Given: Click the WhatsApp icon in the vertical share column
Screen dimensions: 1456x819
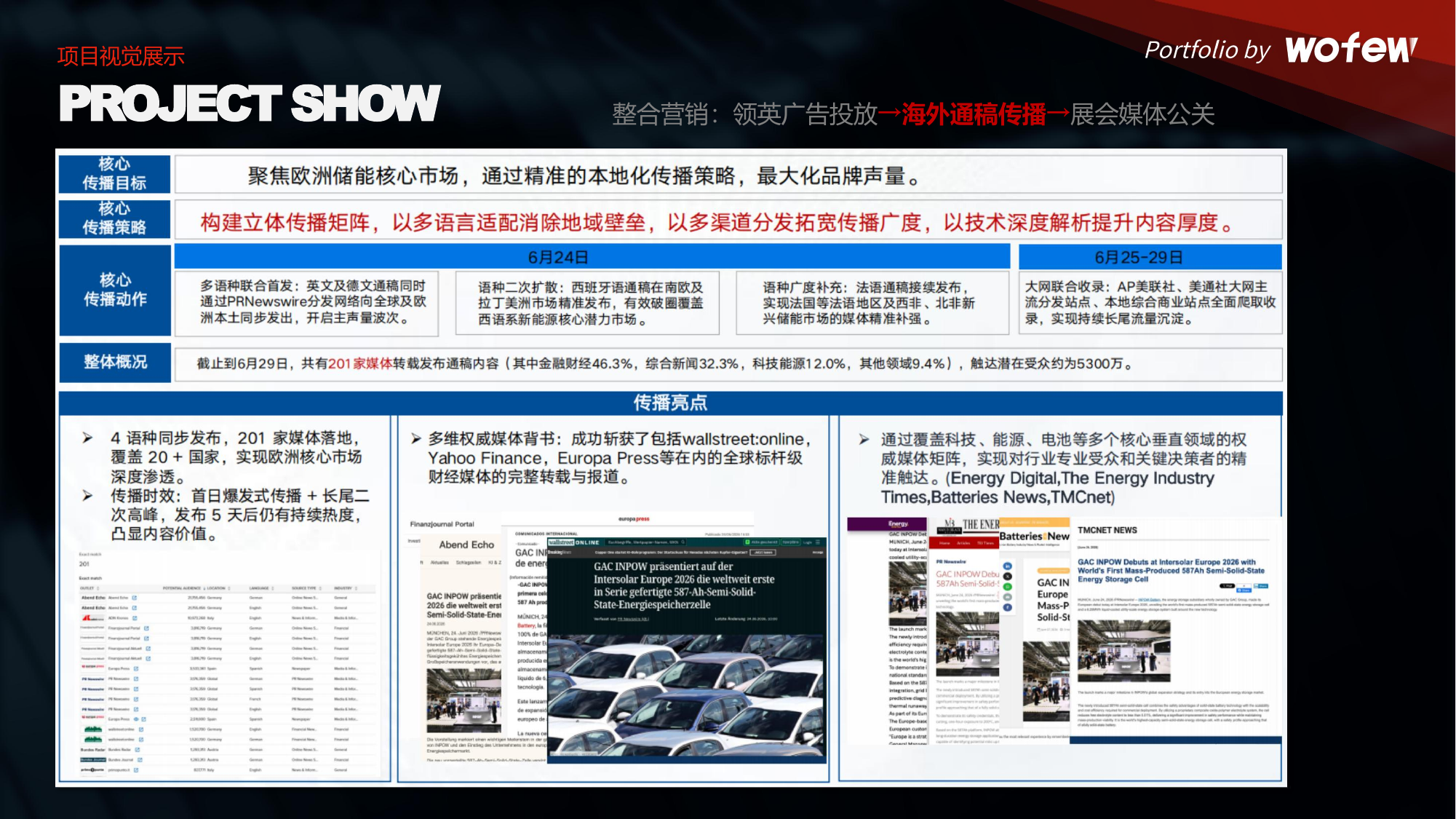Looking at the screenshot, I should [1008, 586].
